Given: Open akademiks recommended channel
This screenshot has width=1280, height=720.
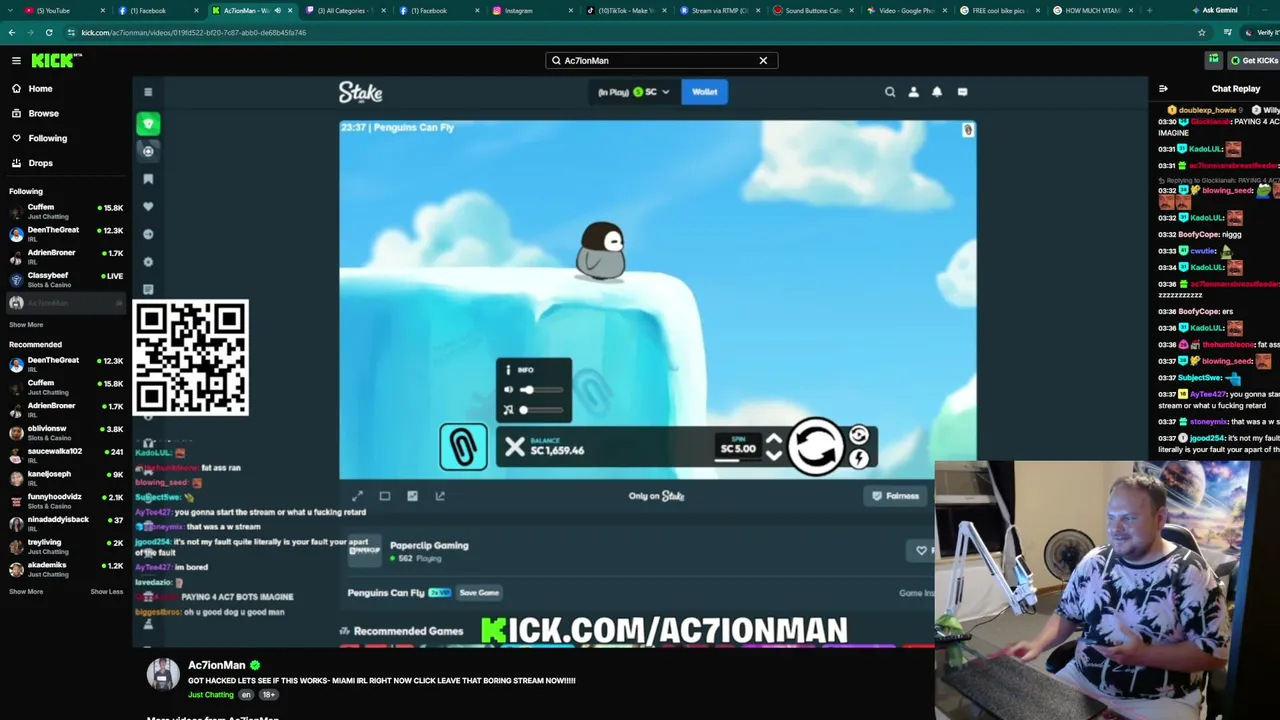Looking at the screenshot, I should pos(66,569).
